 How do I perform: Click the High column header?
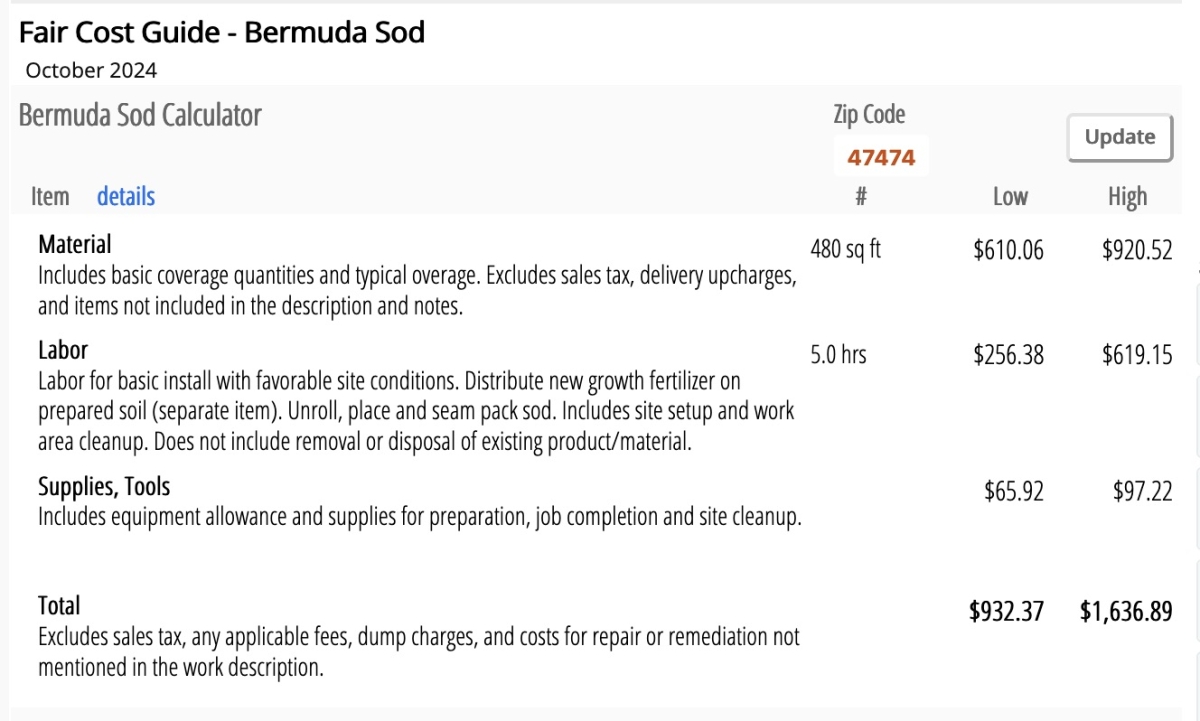tap(1127, 197)
